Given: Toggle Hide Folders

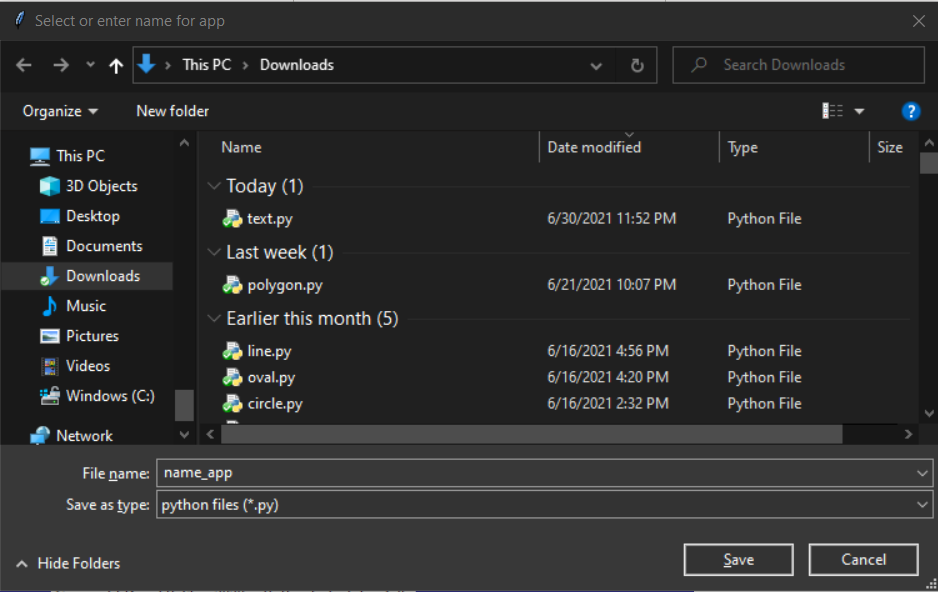Looking at the screenshot, I should tap(68, 563).
